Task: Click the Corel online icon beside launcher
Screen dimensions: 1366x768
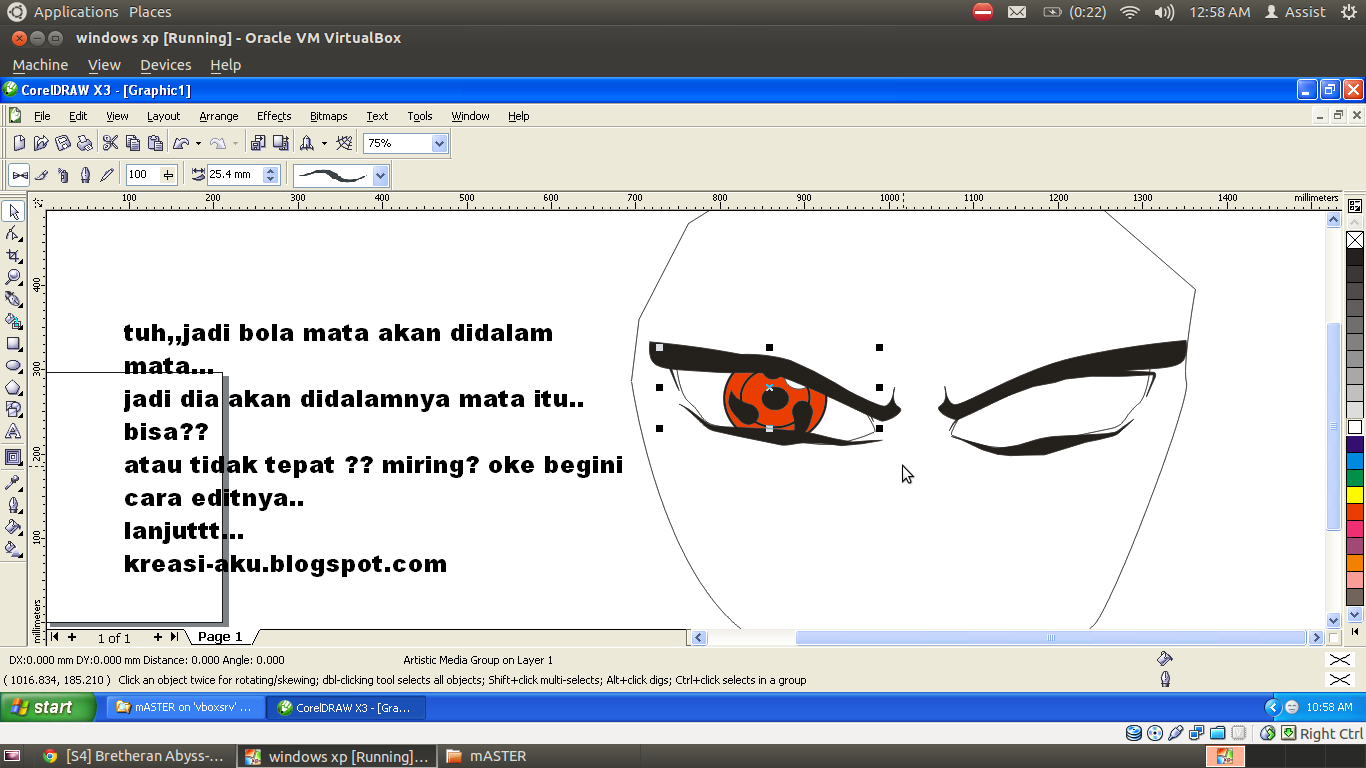Action: pos(345,143)
